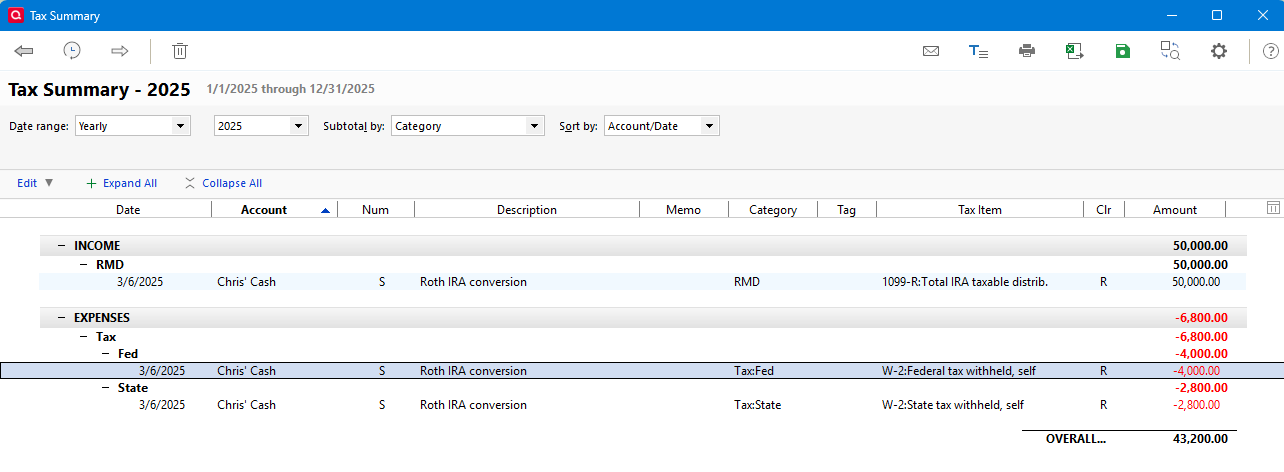Click the forward arrow icon
This screenshot has width=1284, height=472.
pos(120,51)
